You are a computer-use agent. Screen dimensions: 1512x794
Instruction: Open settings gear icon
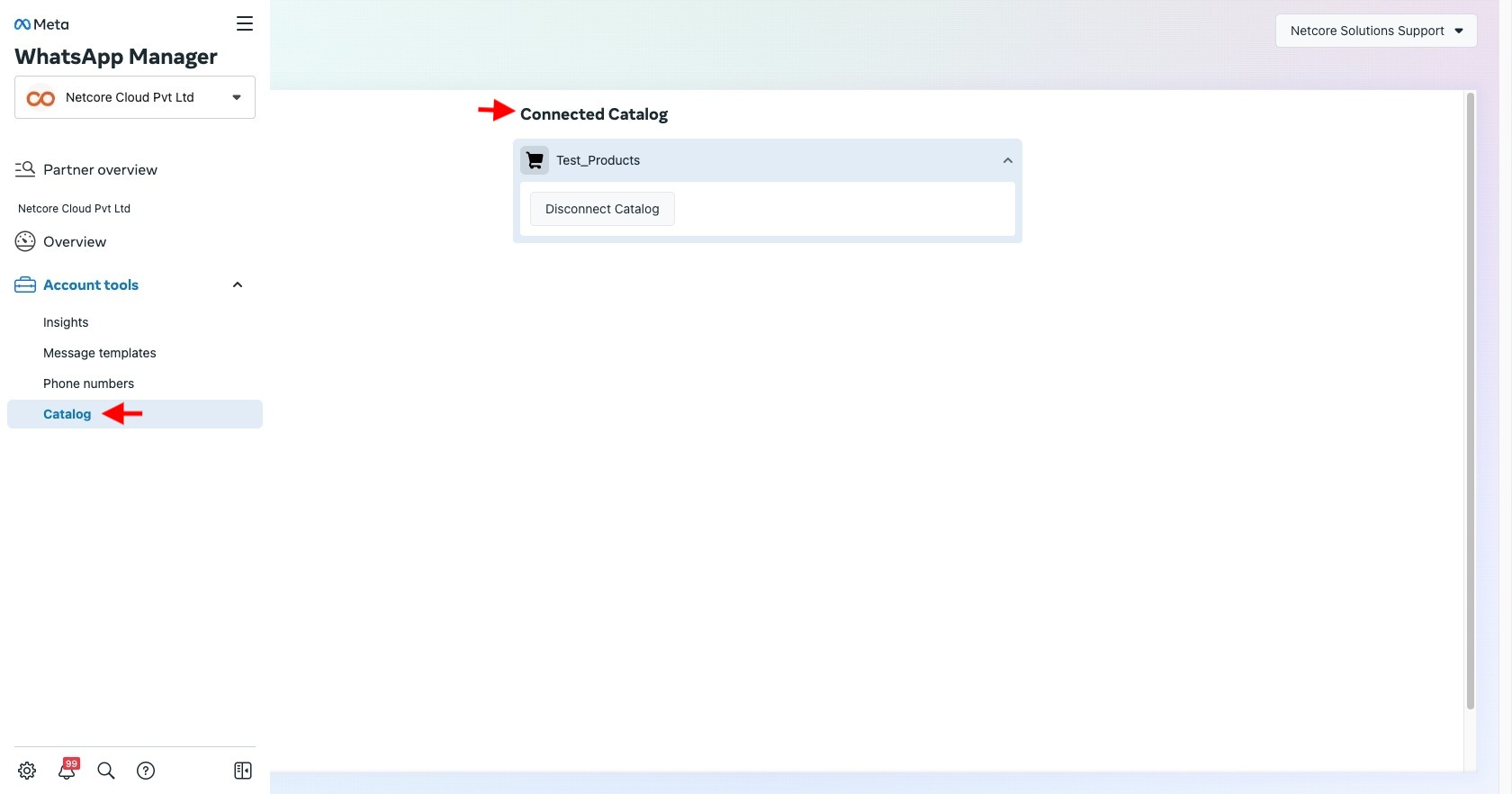(27, 771)
